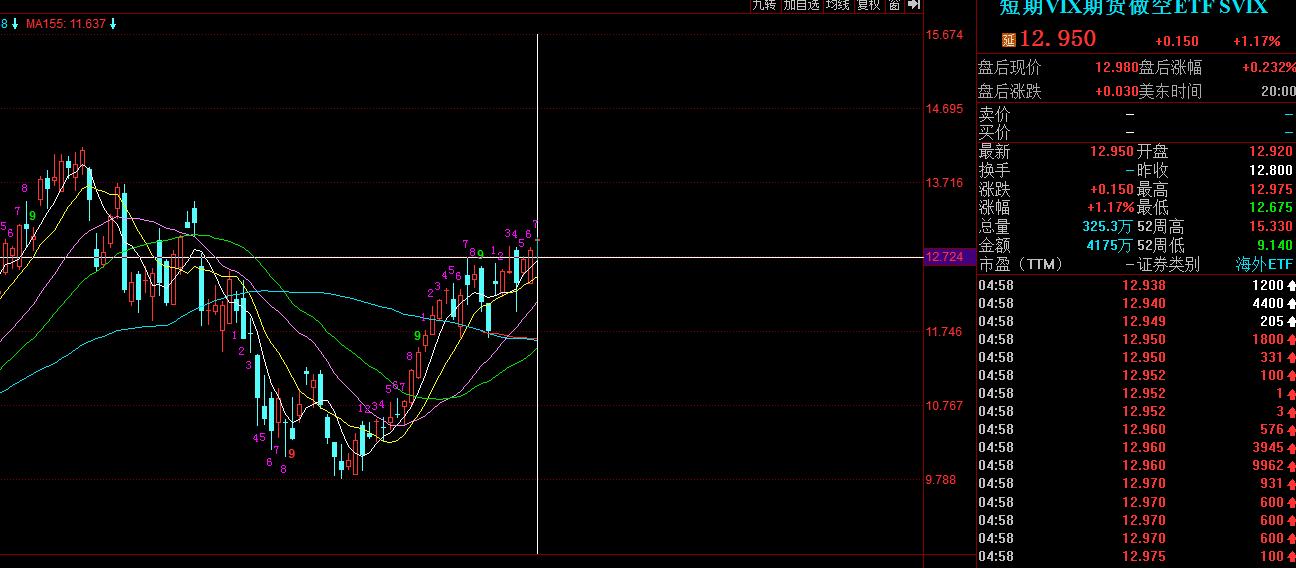The height and width of the screenshot is (568, 1296).
Task: Click the 盘后涨幅 value +0.232%
Action: 1269,68
